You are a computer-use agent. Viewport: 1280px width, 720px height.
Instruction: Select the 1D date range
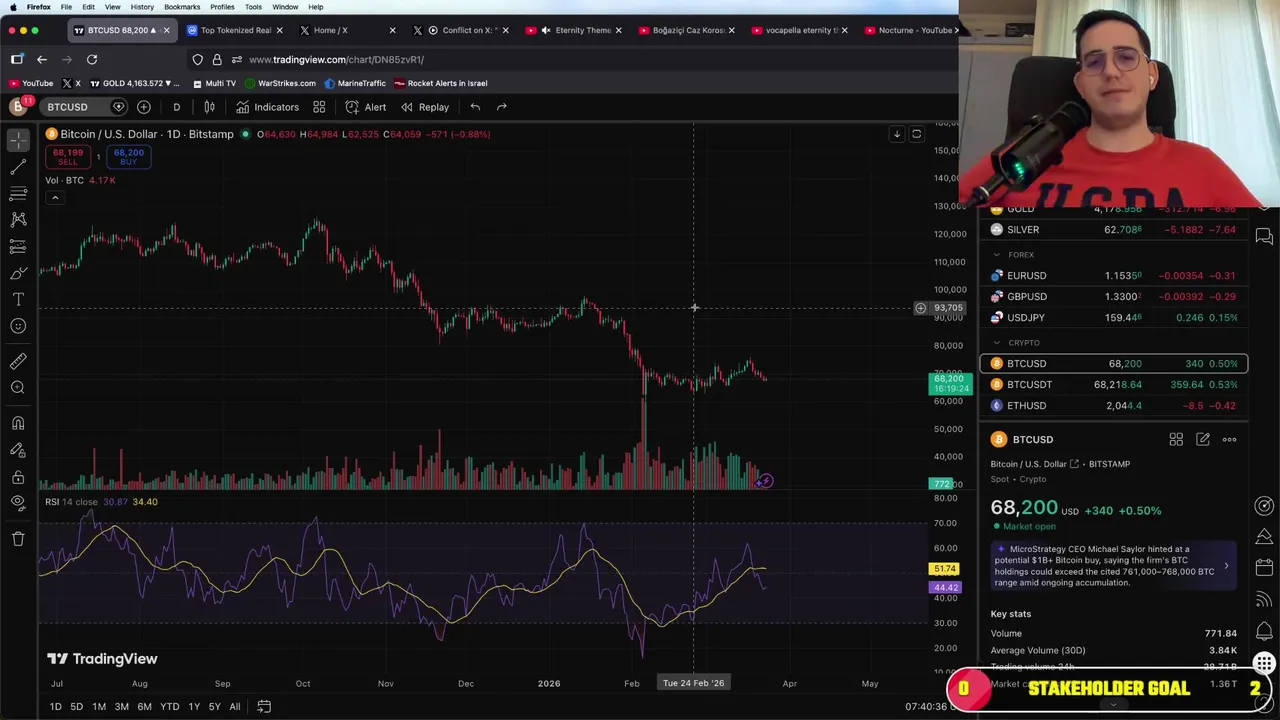pos(55,707)
